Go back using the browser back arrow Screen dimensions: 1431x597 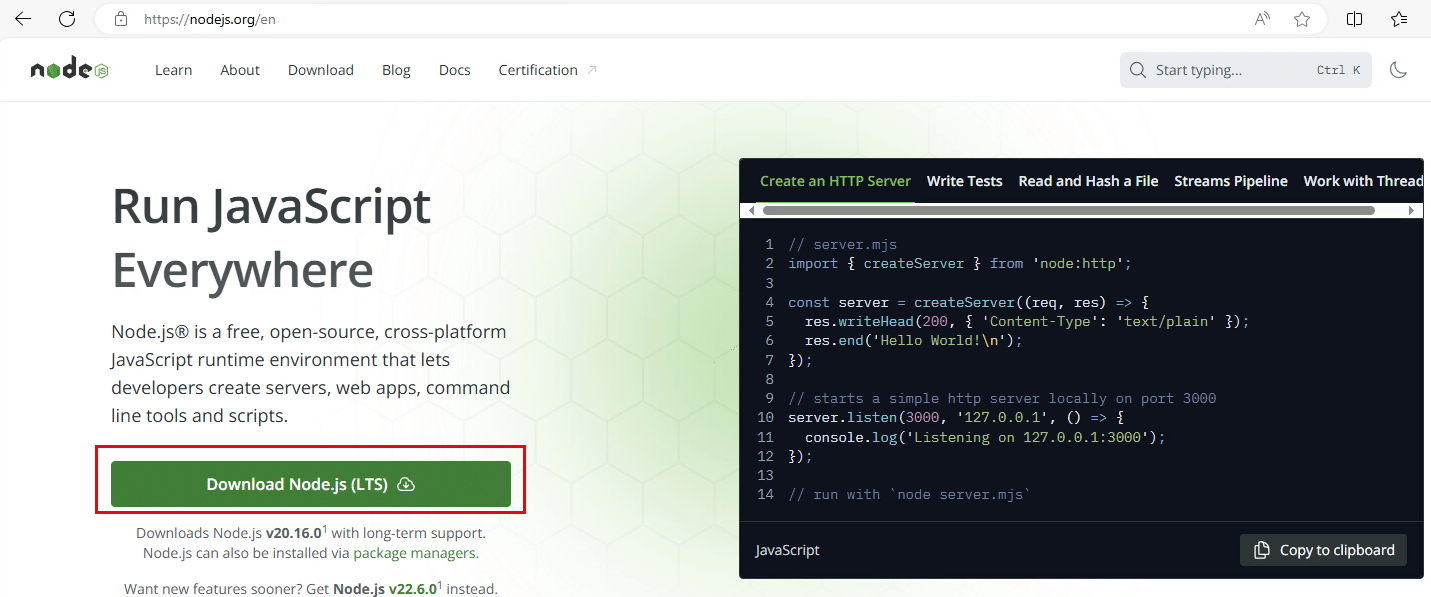22,18
